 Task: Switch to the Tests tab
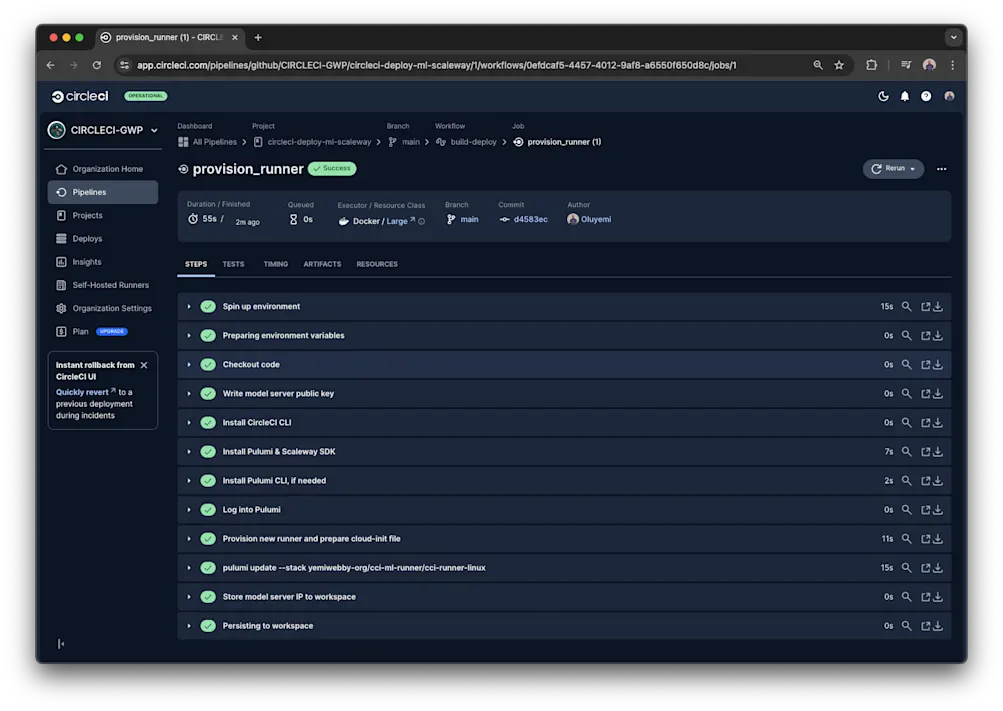coord(233,264)
